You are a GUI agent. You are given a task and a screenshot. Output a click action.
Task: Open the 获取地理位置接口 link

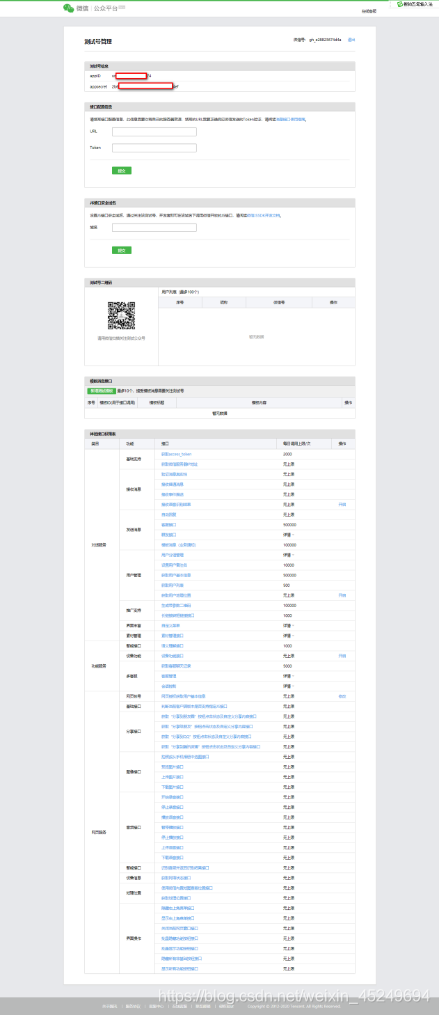click(x=174, y=898)
